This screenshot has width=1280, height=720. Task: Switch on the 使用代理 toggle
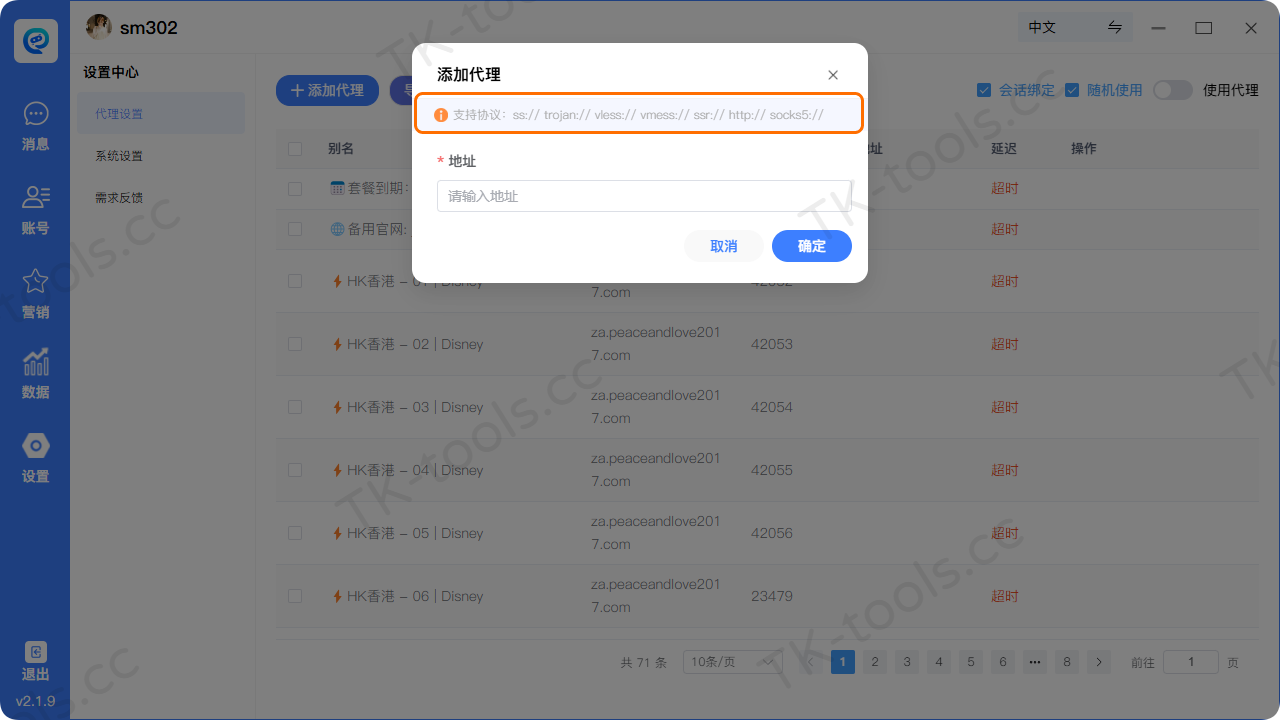[x=1173, y=90]
